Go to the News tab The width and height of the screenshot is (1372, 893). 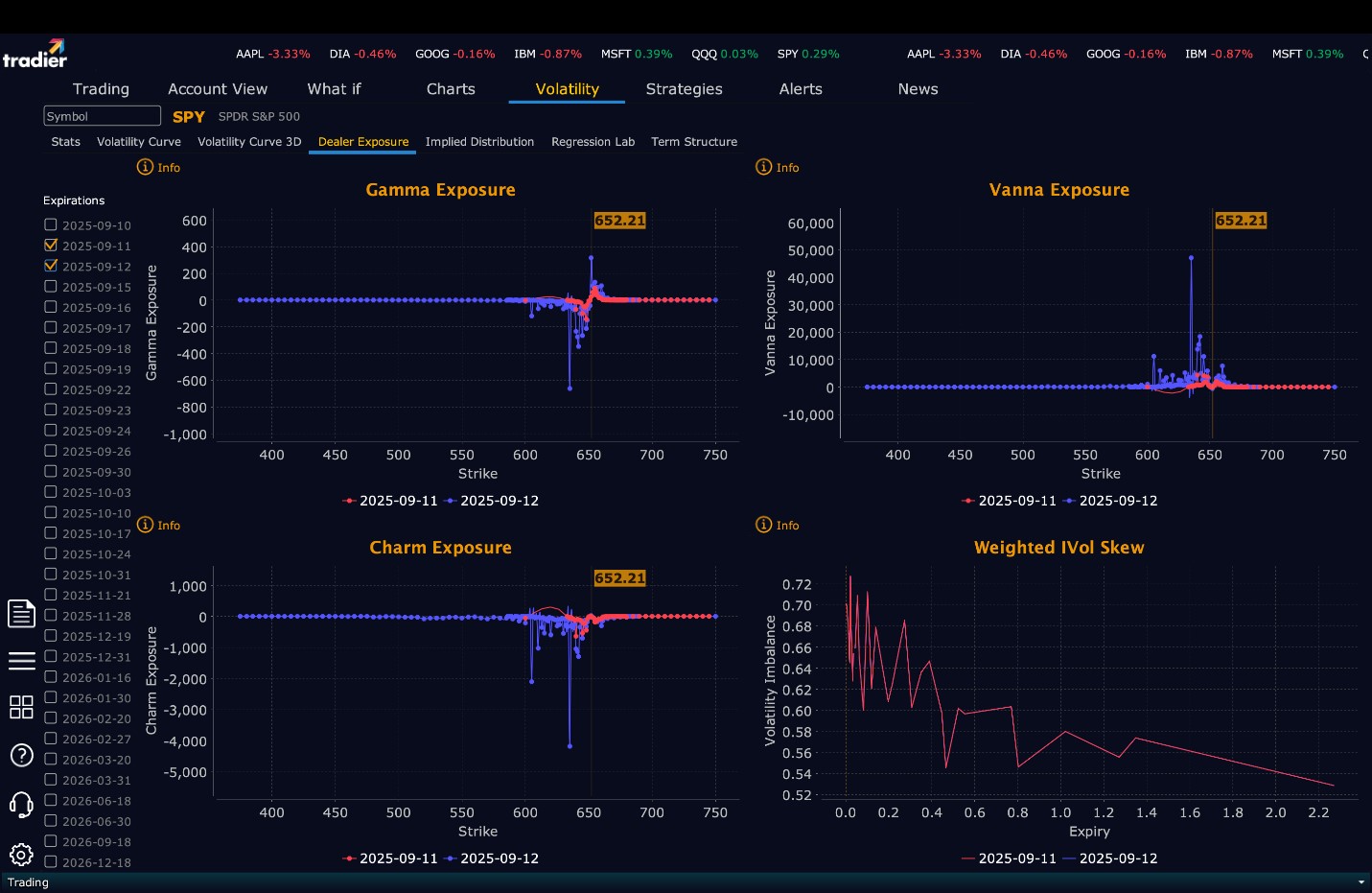pyautogui.click(x=918, y=89)
